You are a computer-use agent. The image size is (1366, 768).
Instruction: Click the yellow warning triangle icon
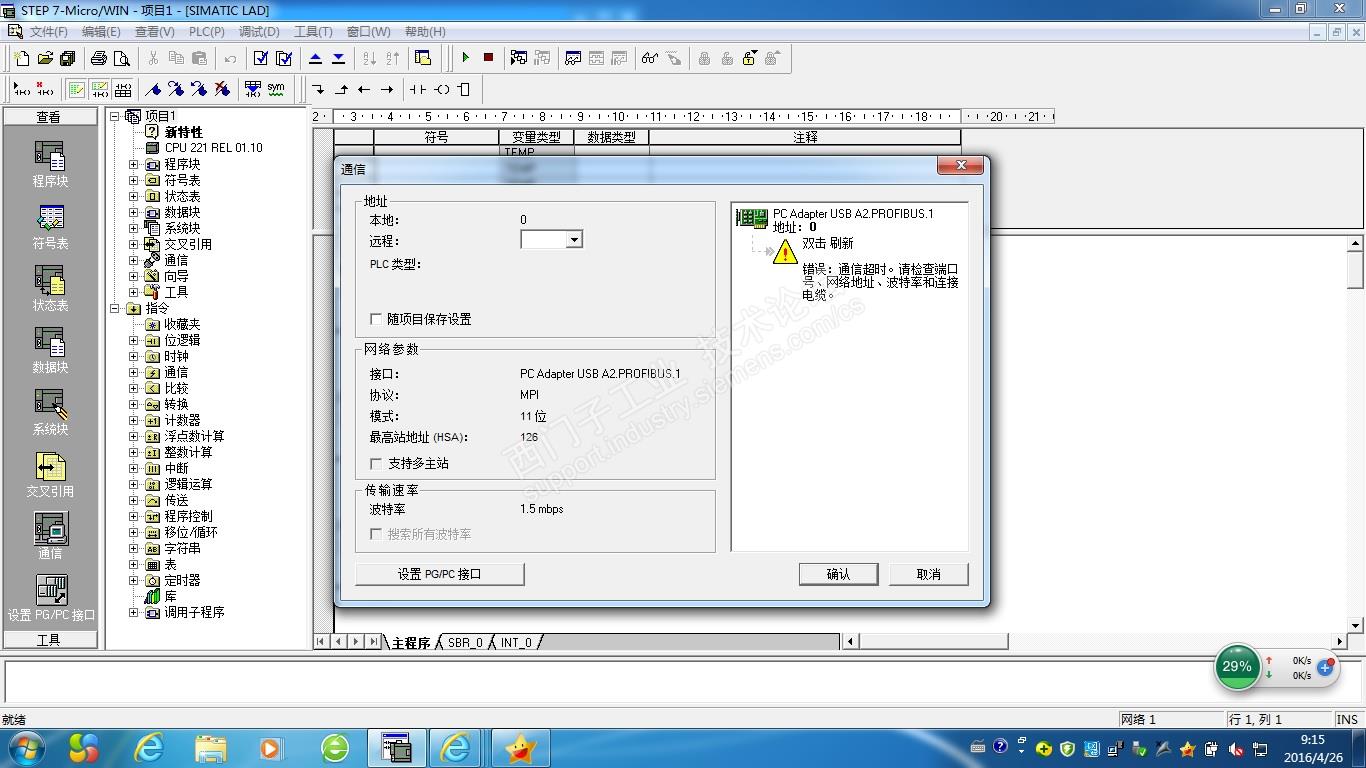785,251
